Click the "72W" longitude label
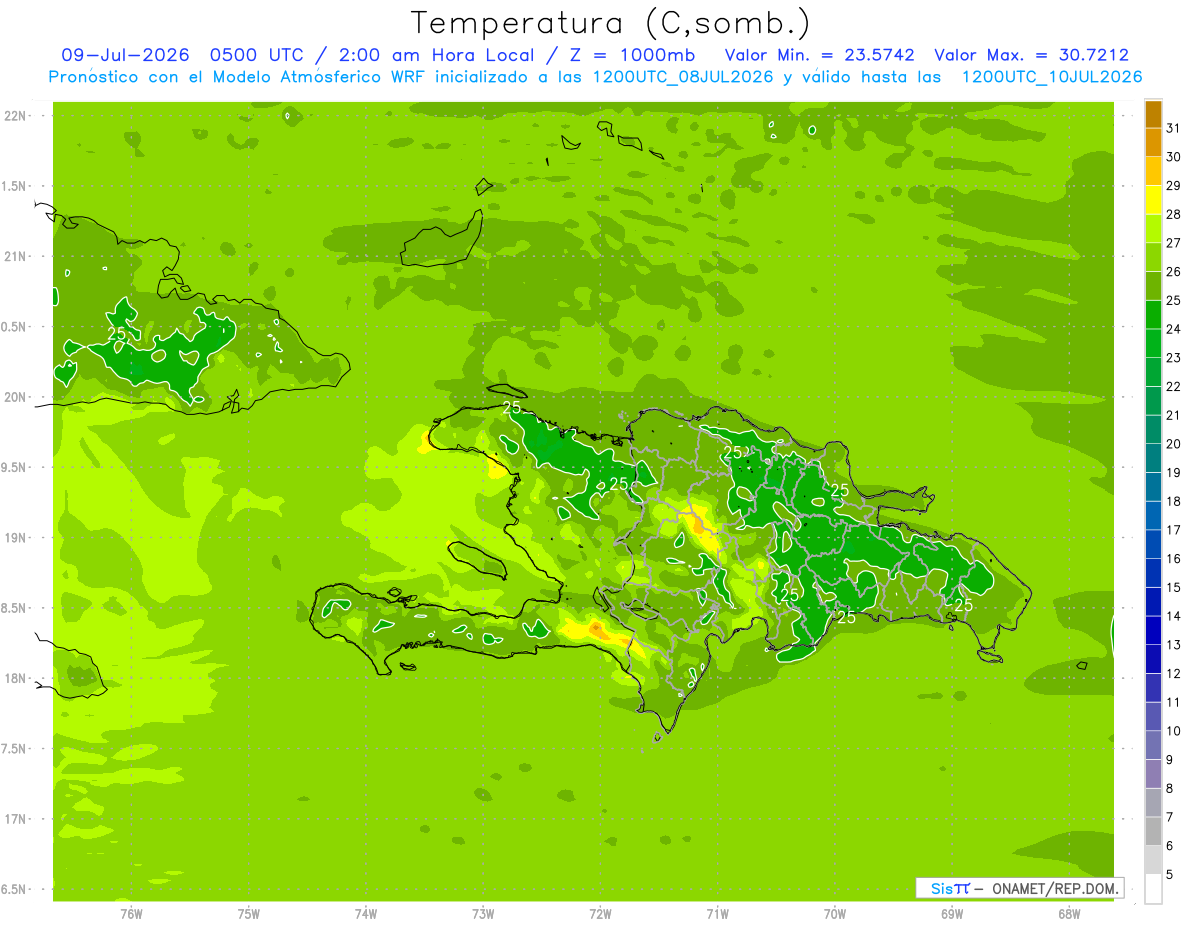Viewport: 1200px width, 927px height. click(601, 913)
